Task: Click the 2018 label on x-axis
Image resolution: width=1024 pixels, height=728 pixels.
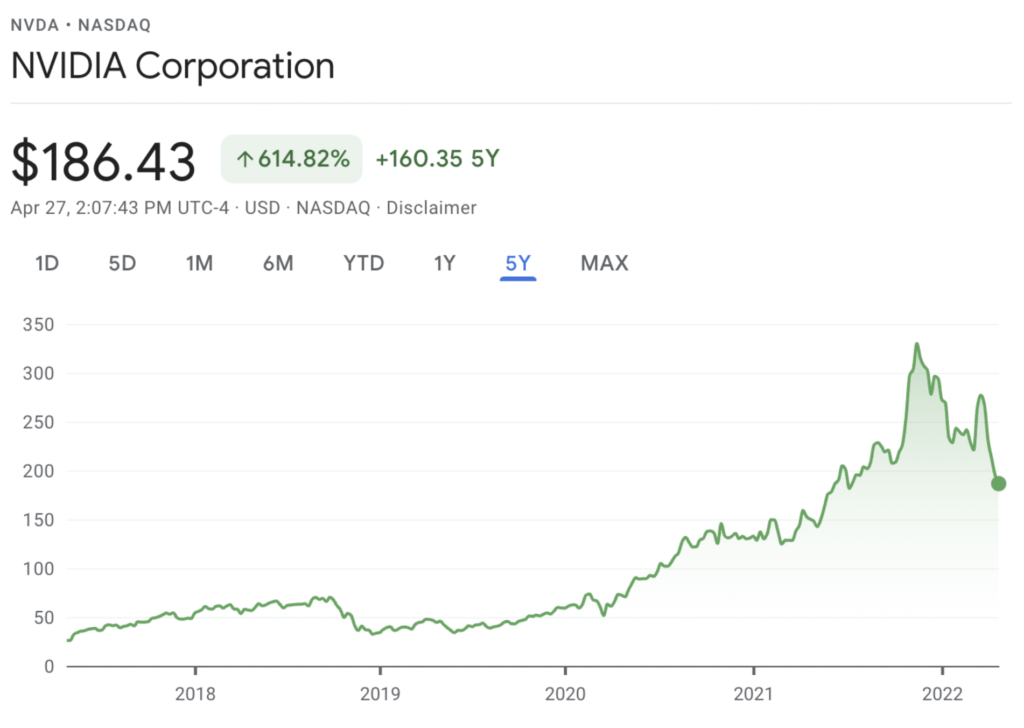Action: tap(195, 695)
